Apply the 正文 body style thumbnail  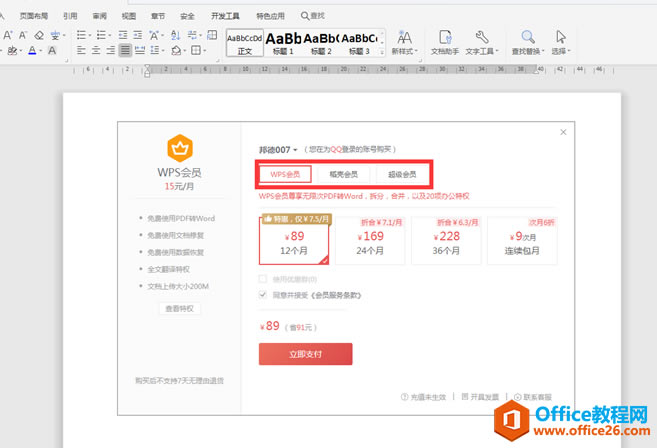pyautogui.click(x=245, y=43)
